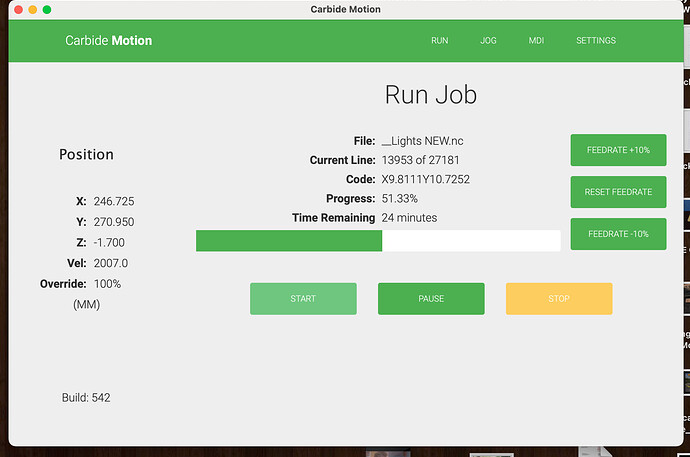Go to SETTINGS

coord(596,40)
